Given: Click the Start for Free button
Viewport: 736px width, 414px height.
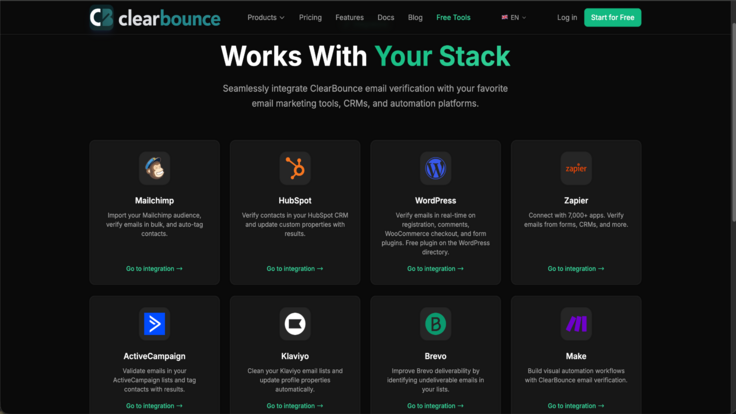Looking at the screenshot, I should pos(613,17).
